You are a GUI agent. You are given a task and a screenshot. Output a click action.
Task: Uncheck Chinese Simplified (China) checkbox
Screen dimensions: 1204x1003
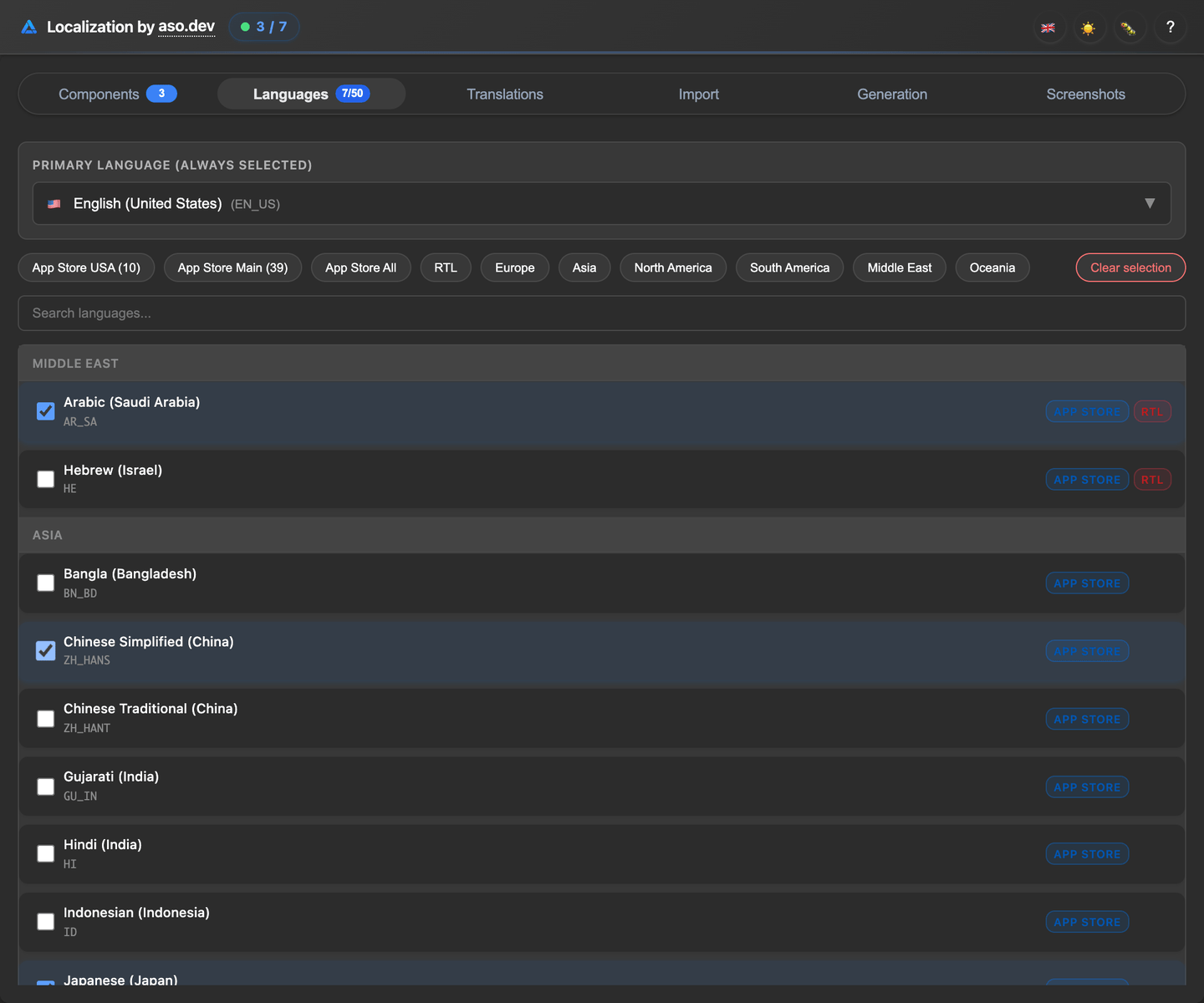pyautogui.click(x=46, y=650)
